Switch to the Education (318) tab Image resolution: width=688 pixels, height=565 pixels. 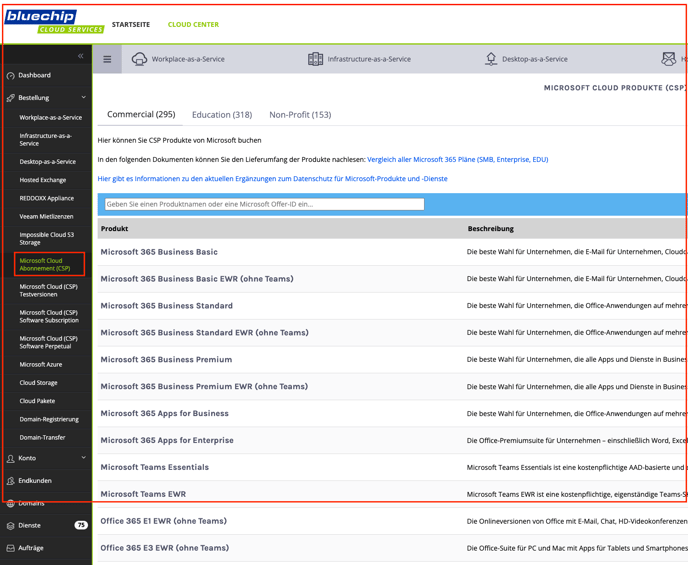[222, 115]
